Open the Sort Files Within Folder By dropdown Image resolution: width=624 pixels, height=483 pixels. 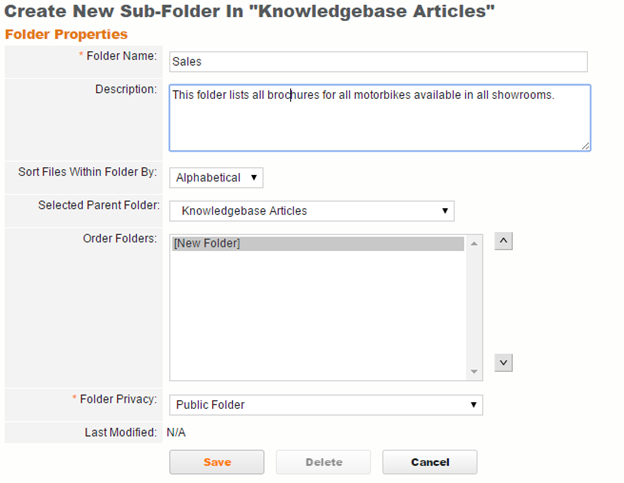pyautogui.click(x=216, y=178)
